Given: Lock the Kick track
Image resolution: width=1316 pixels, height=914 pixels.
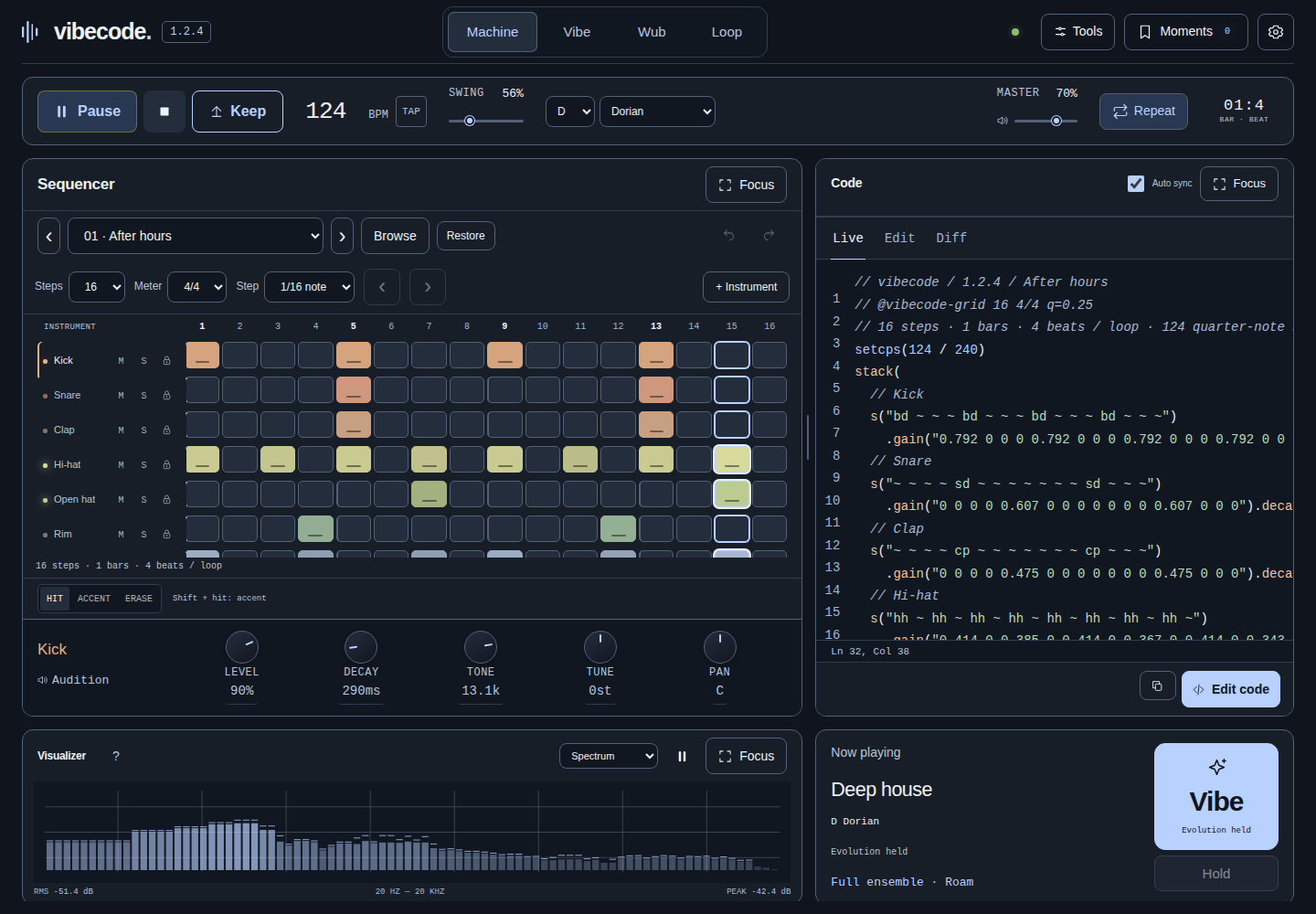Looking at the screenshot, I should 166,361.
